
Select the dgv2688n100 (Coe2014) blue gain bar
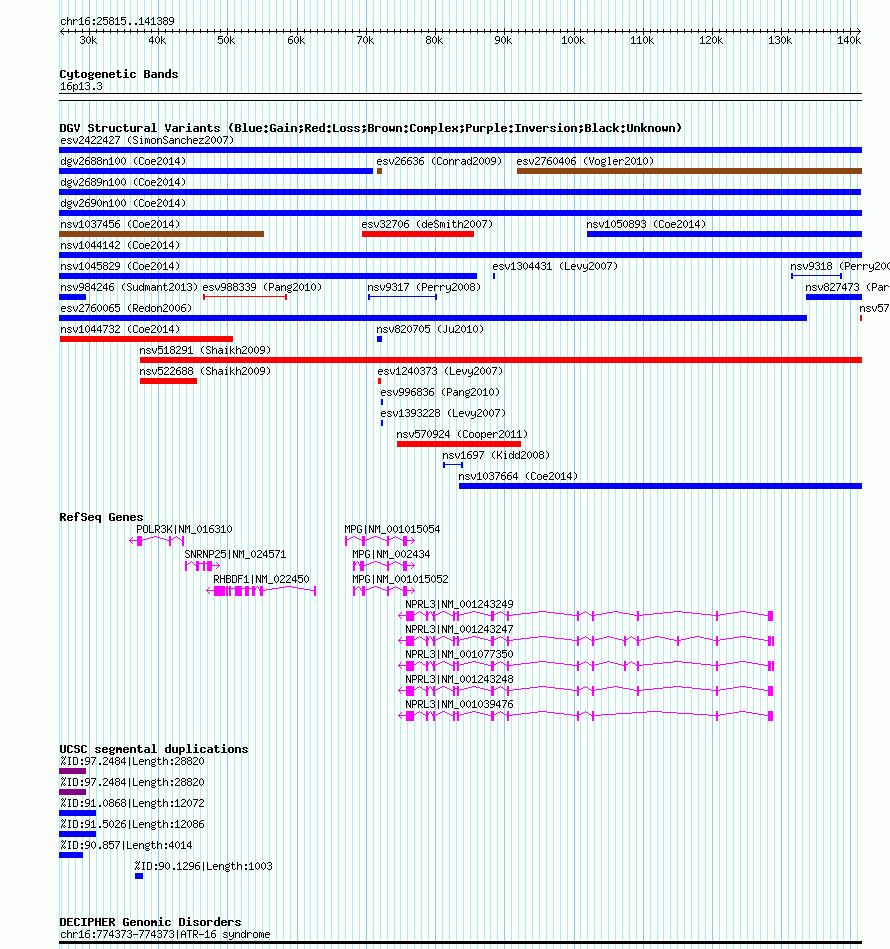(x=216, y=171)
